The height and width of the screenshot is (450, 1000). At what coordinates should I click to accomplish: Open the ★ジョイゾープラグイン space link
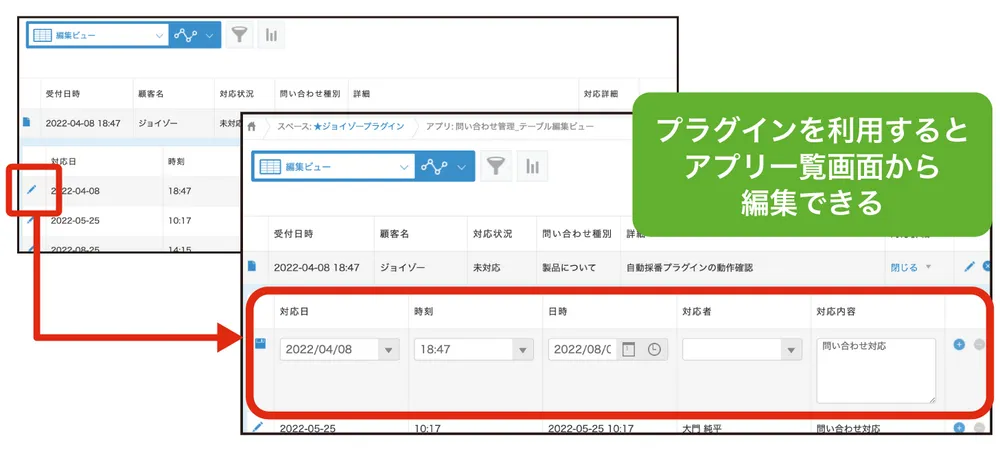click(359, 127)
